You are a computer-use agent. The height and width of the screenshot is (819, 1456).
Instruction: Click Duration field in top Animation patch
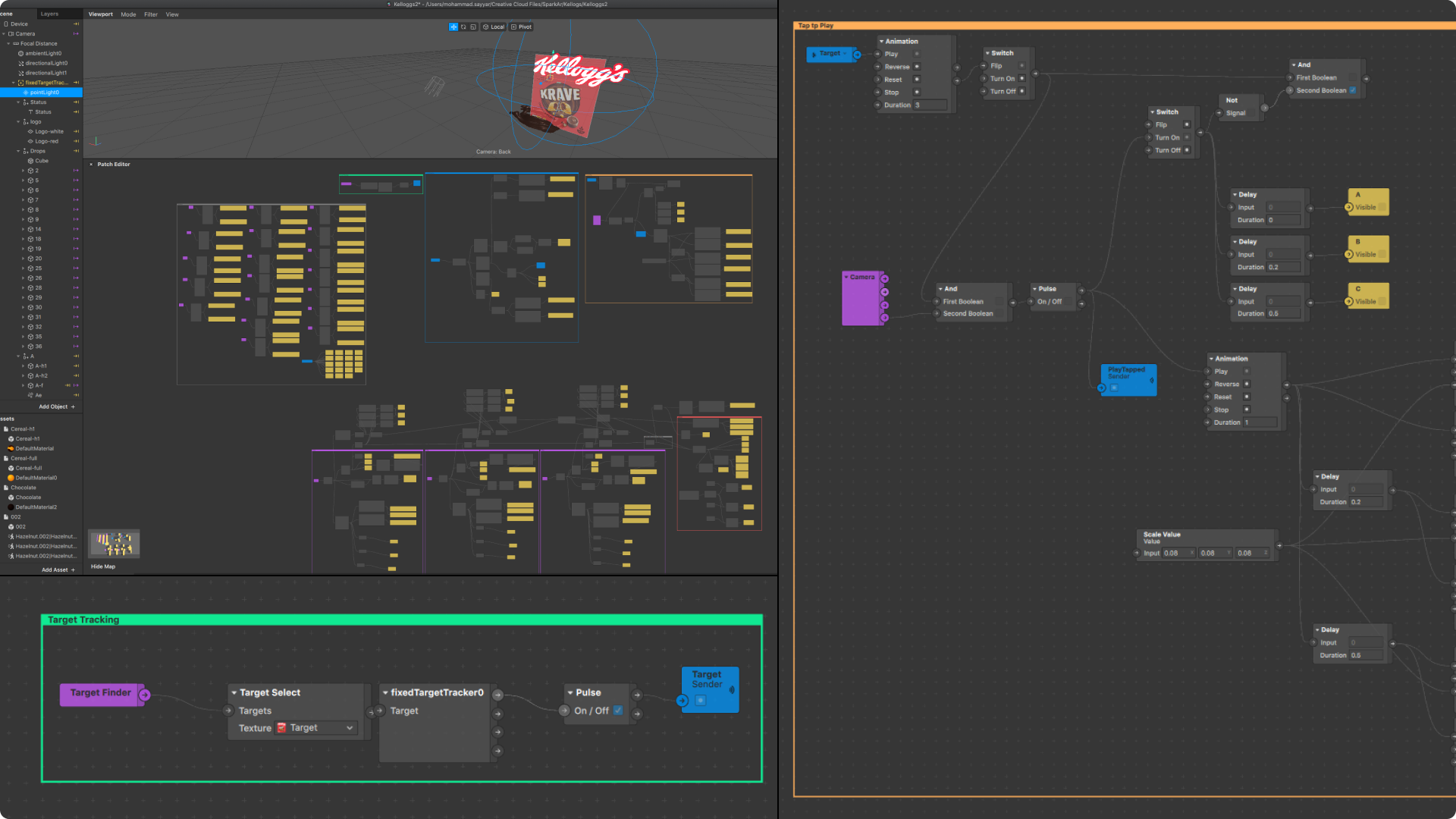930,105
